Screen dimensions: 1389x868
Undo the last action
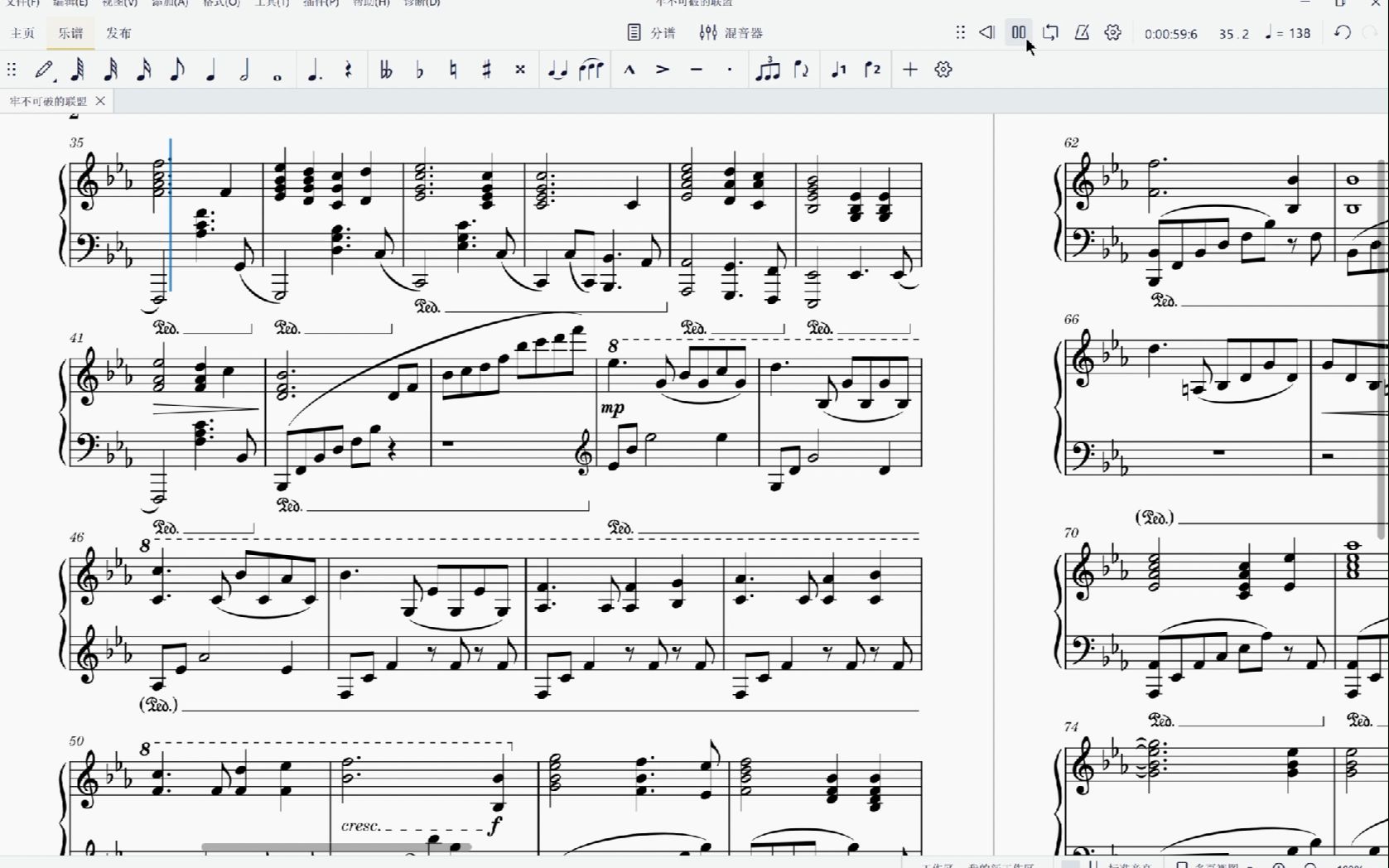[1343, 32]
